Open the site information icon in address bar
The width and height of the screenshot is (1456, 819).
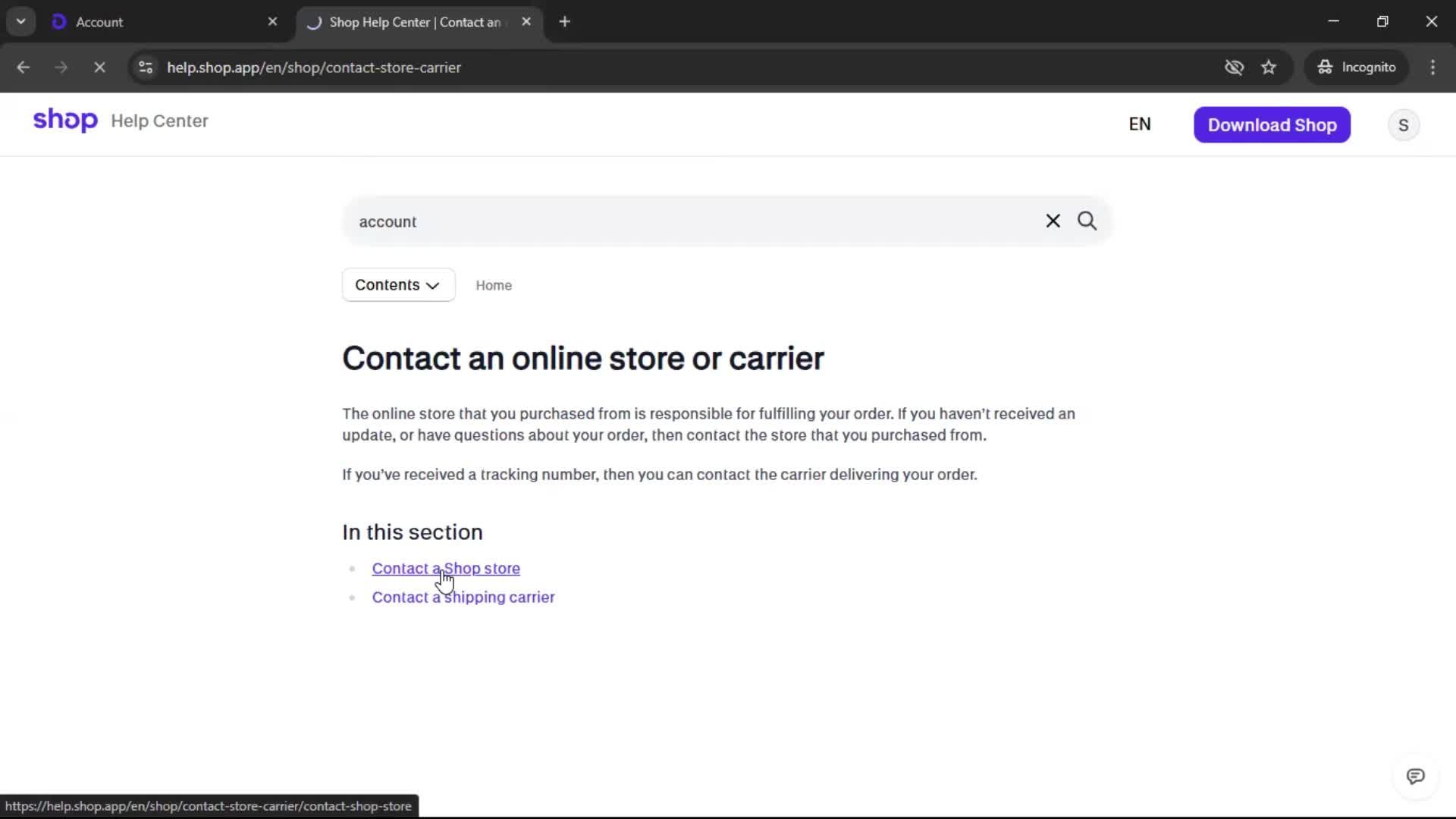click(146, 67)
